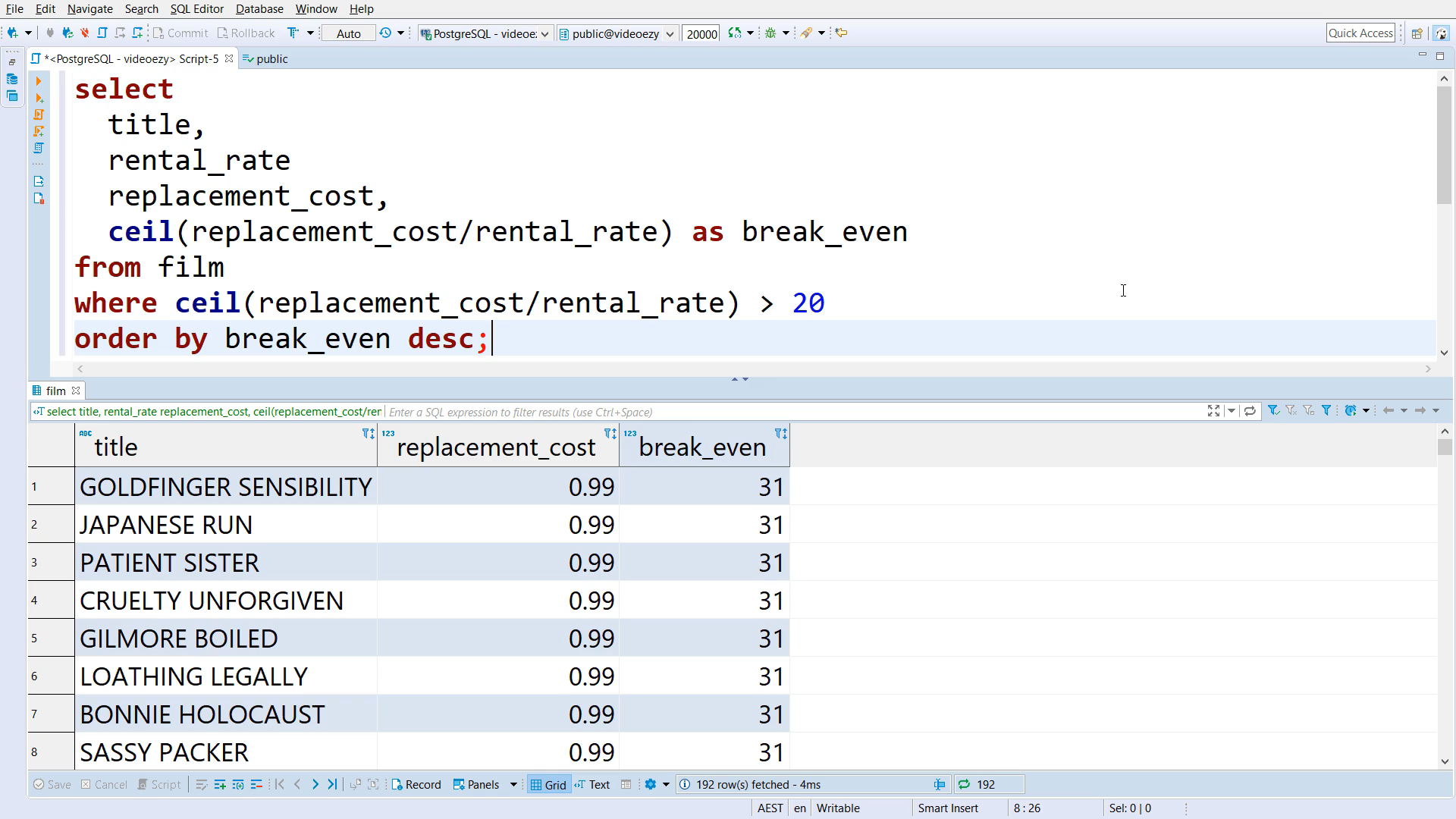The height and width of the screenshot is (819, 1456).
Task: Click the transaction log clock icon
Action: [x=385, y=33]
